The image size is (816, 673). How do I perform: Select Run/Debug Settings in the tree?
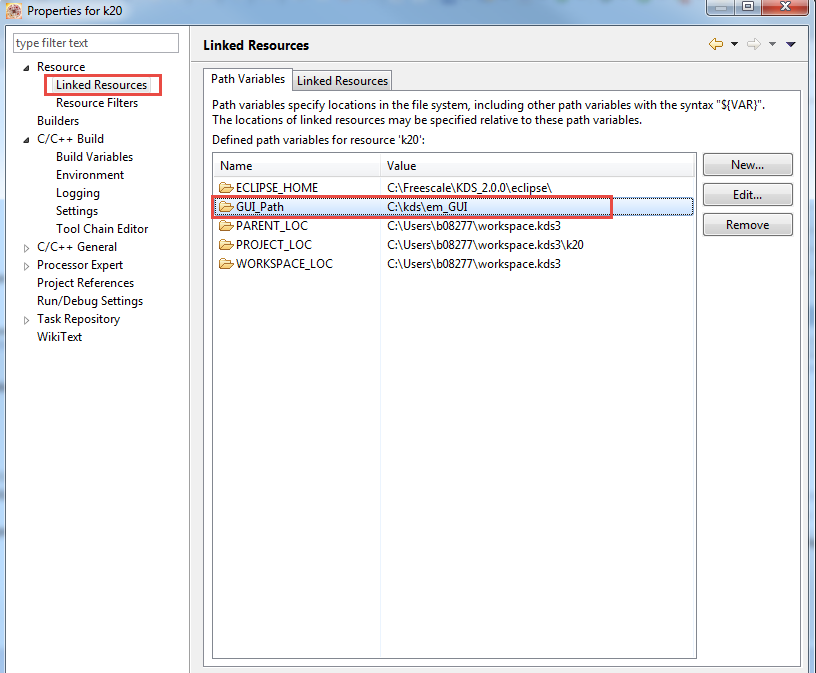(x=90, y=301)
